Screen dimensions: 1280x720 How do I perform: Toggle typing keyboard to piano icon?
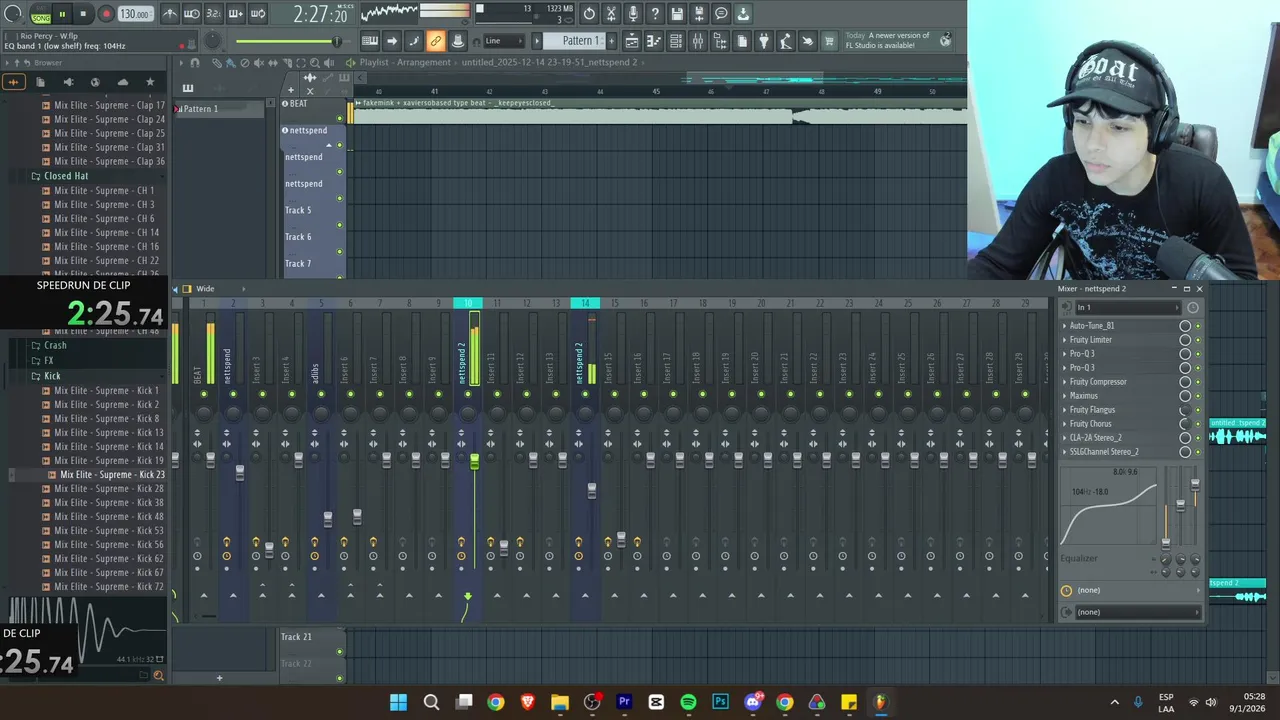point(370,41)
